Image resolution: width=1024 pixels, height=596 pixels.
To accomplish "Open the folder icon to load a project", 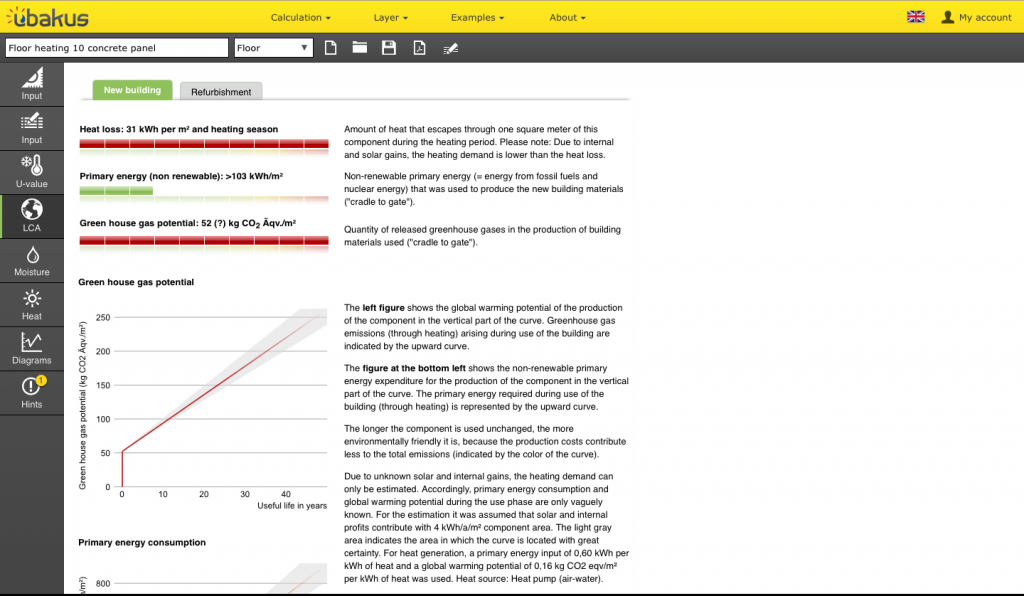I will (360, 48).
